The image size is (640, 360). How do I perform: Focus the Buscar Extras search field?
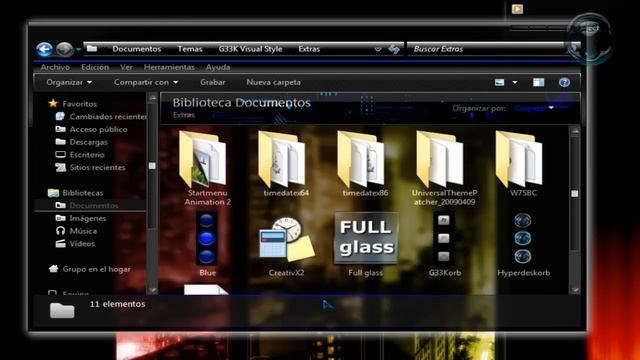coord(488,49)
